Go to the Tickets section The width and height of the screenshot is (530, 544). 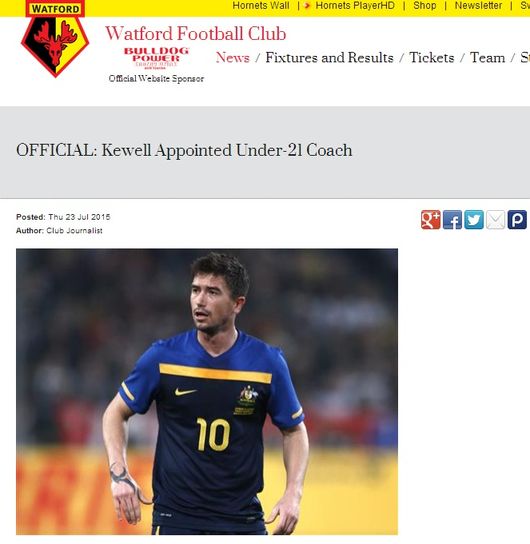point(431,58)
